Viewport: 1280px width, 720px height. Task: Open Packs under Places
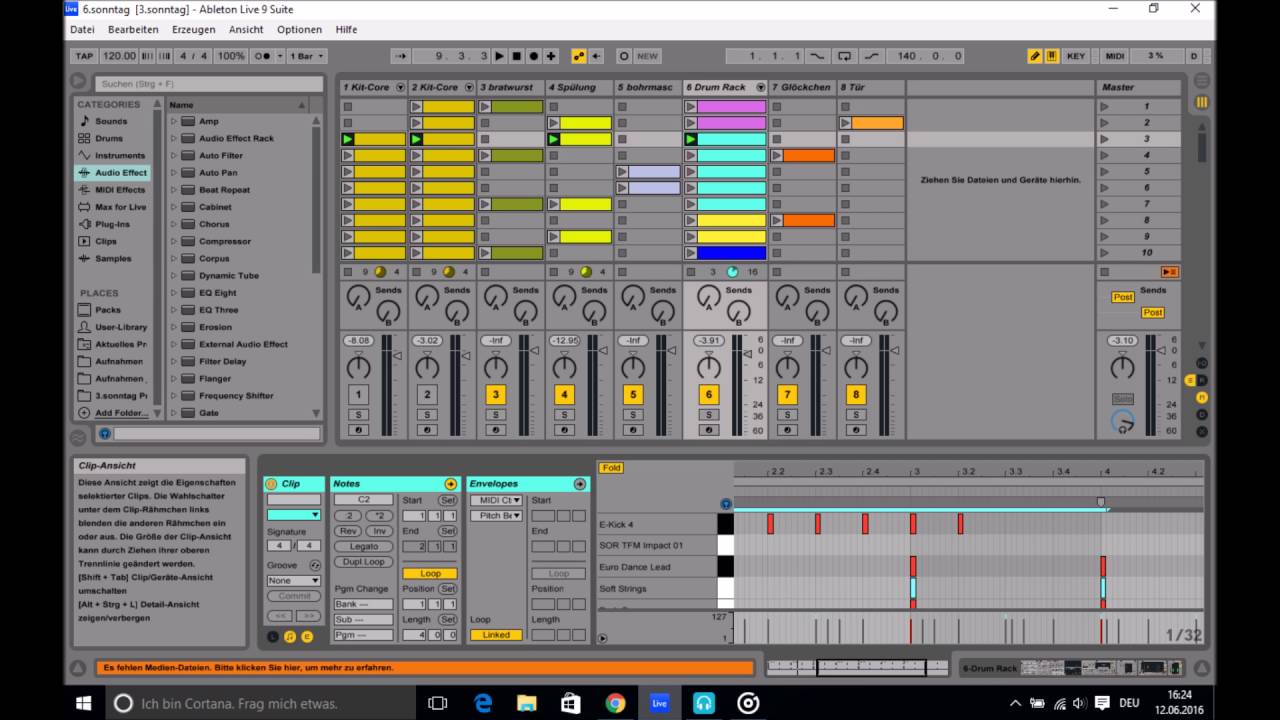pos(107,310)
